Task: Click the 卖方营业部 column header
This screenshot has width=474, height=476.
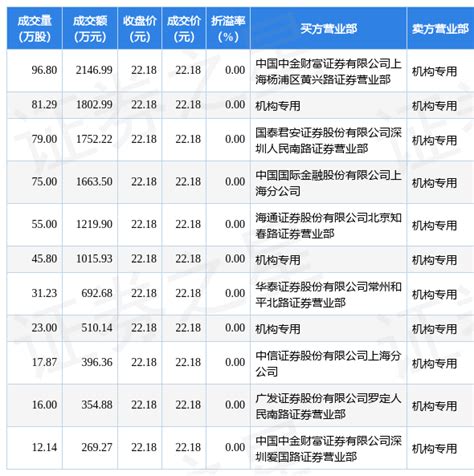Action: pyautogui.click(x=440, y=28)
